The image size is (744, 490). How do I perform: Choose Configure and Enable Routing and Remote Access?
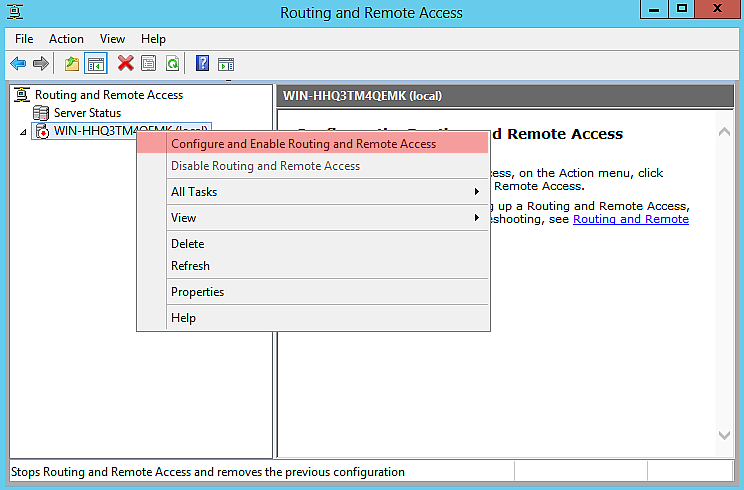(303, 144)
